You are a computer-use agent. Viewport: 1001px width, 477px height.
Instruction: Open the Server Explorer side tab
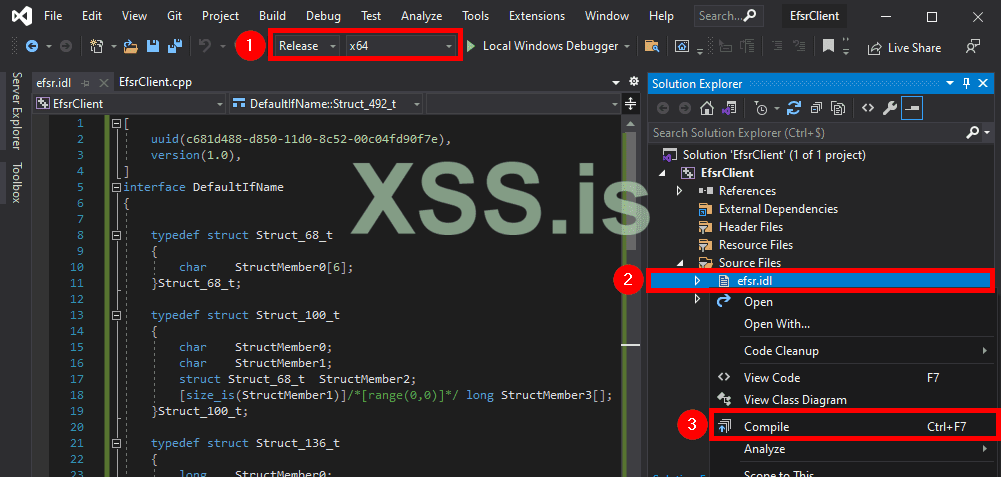coord(17,110)
